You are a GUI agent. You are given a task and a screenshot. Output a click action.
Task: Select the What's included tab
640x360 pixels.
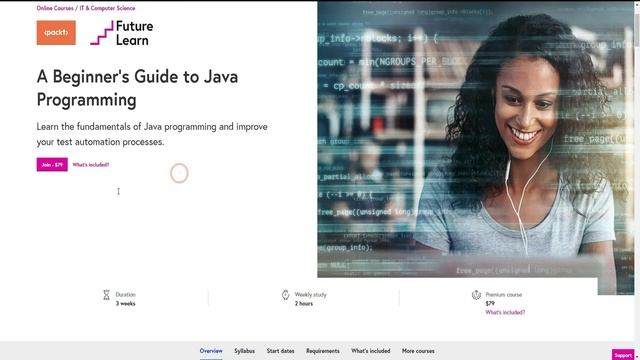[371, 351]
